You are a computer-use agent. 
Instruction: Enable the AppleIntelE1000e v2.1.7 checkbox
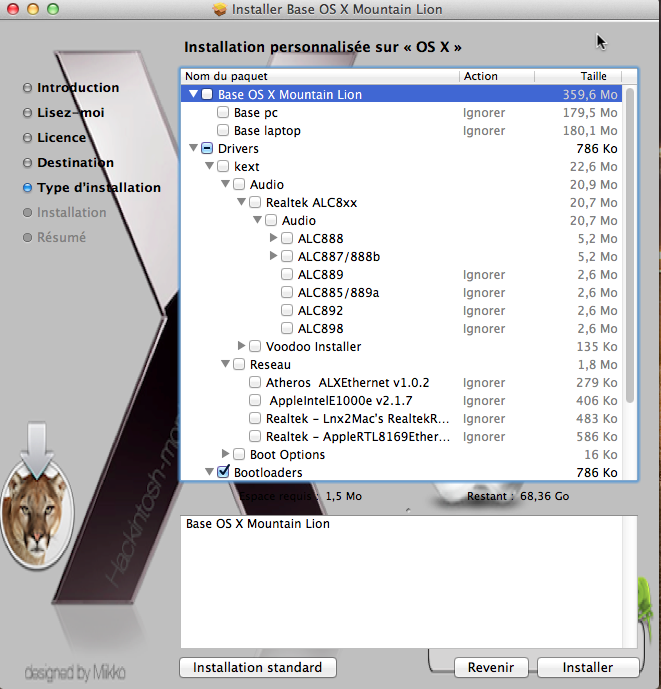pyautogui.click(x=255, y=401)
